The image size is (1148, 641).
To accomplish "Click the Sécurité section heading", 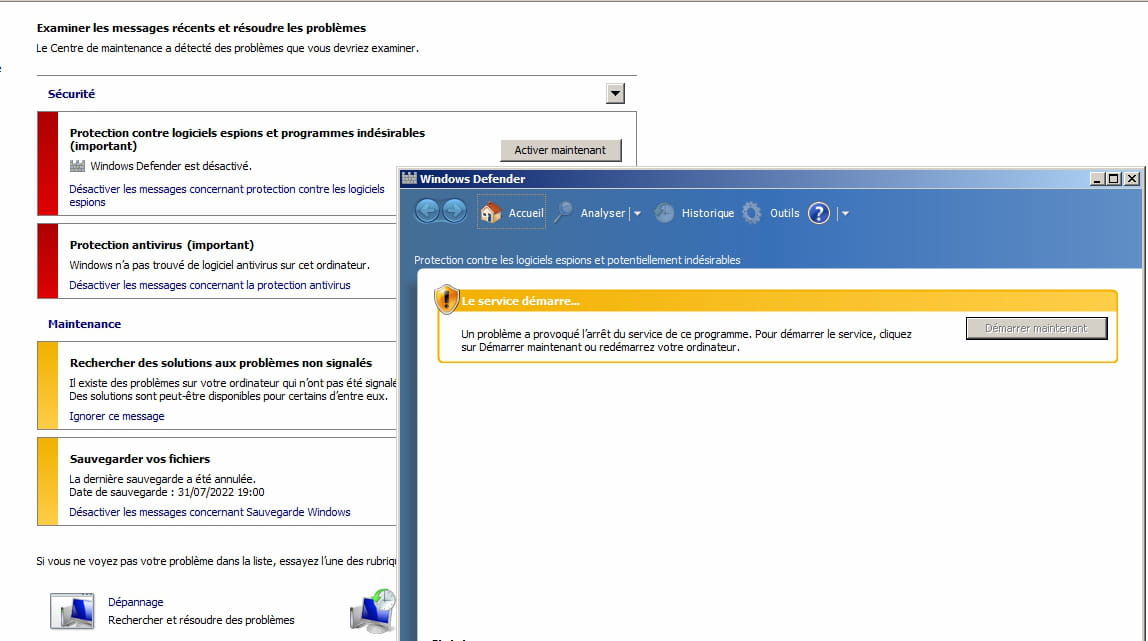I will pos(71,94).
